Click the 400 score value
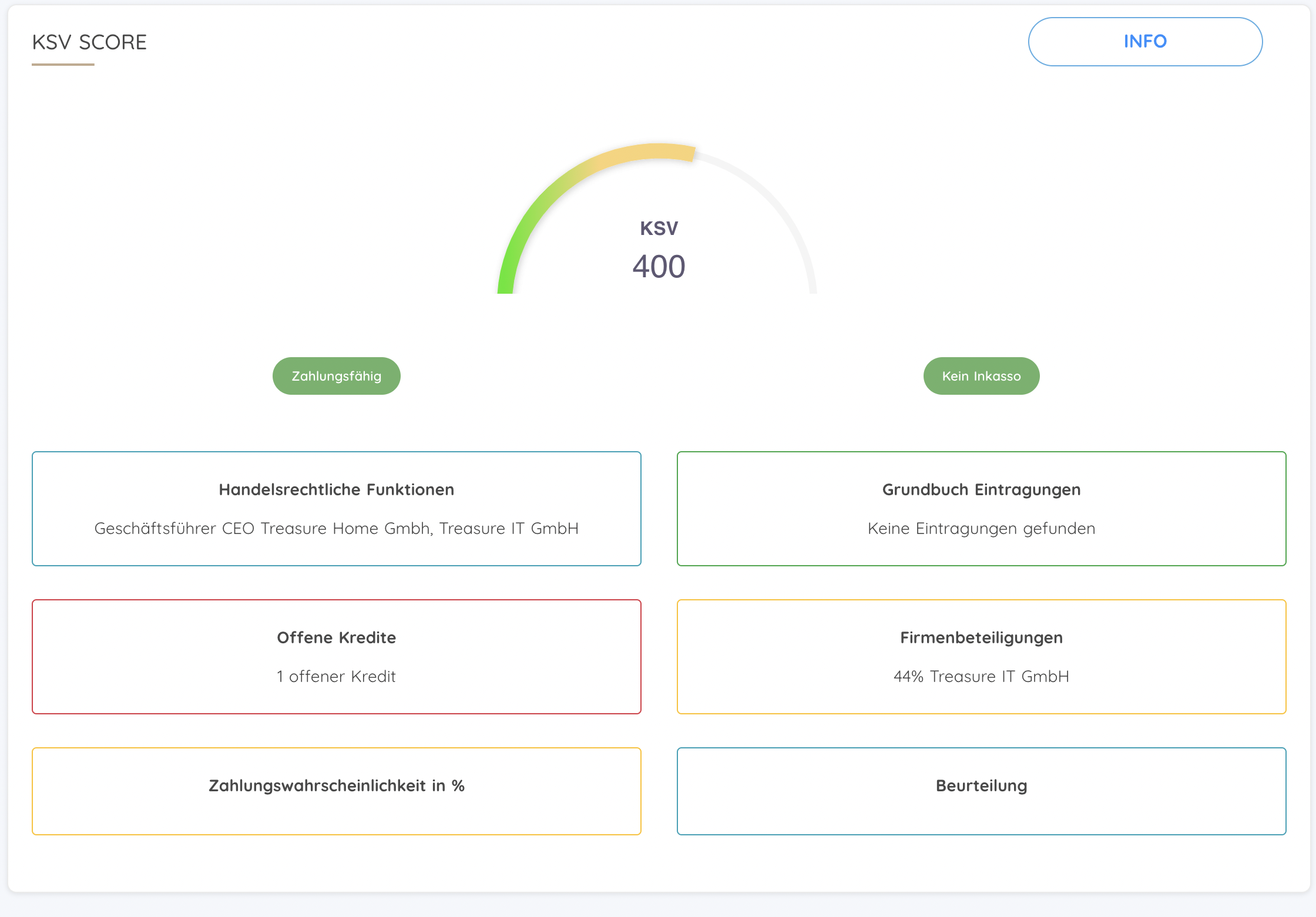 659,267
